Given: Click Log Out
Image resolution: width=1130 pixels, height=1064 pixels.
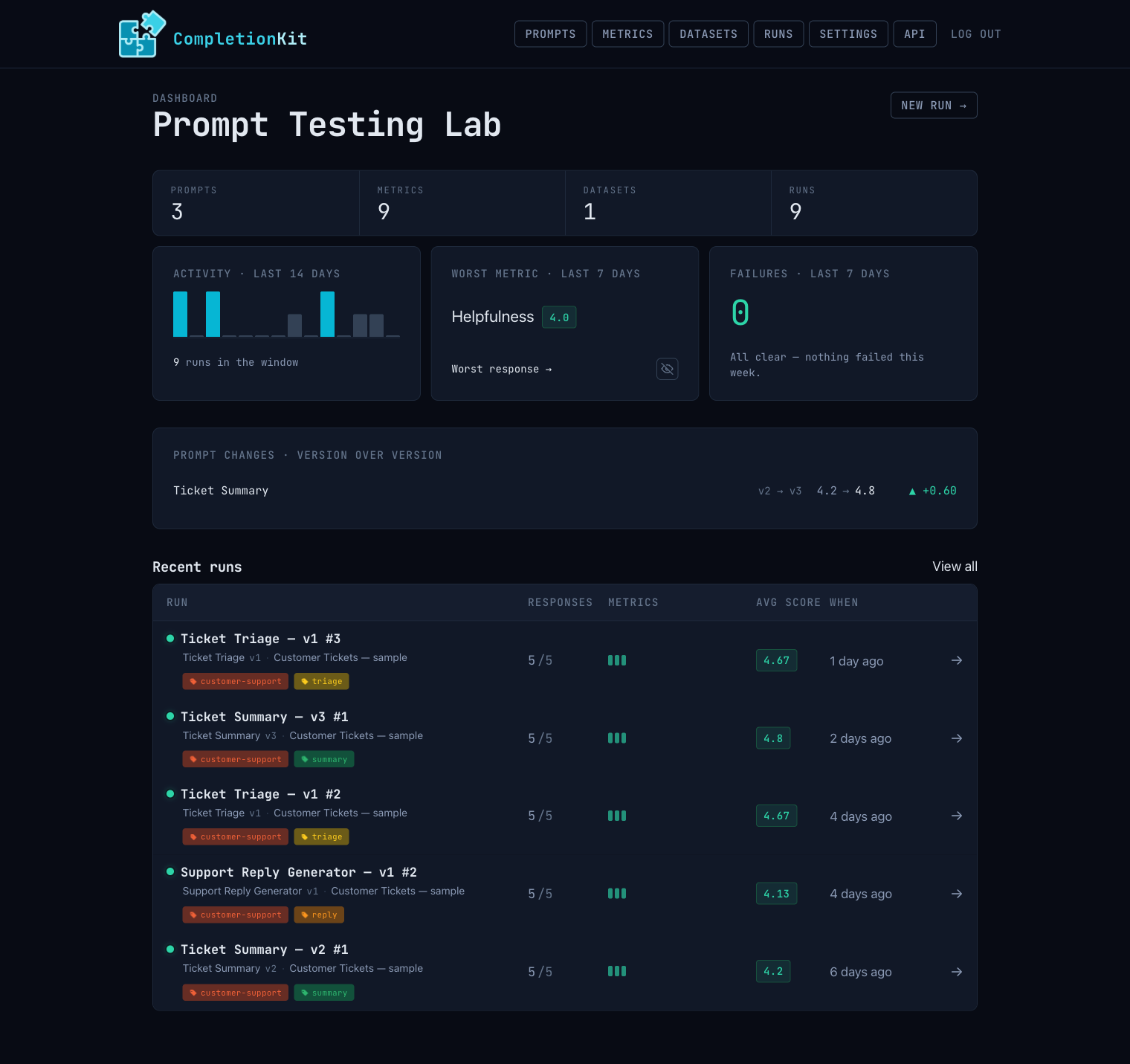Looking at the screenshot, I should [x=975, y=34].
